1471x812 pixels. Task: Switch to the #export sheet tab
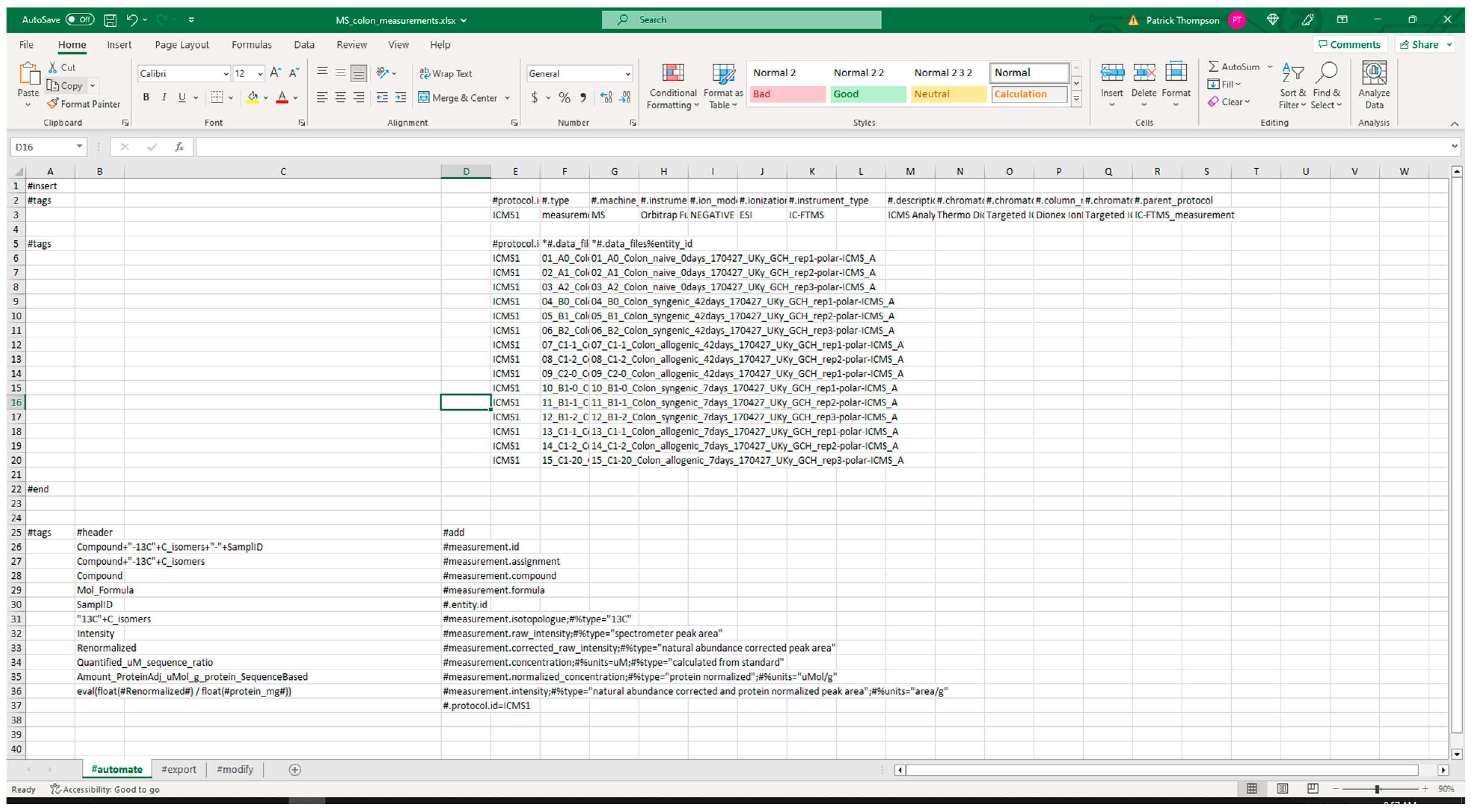[x=178, y=770]
